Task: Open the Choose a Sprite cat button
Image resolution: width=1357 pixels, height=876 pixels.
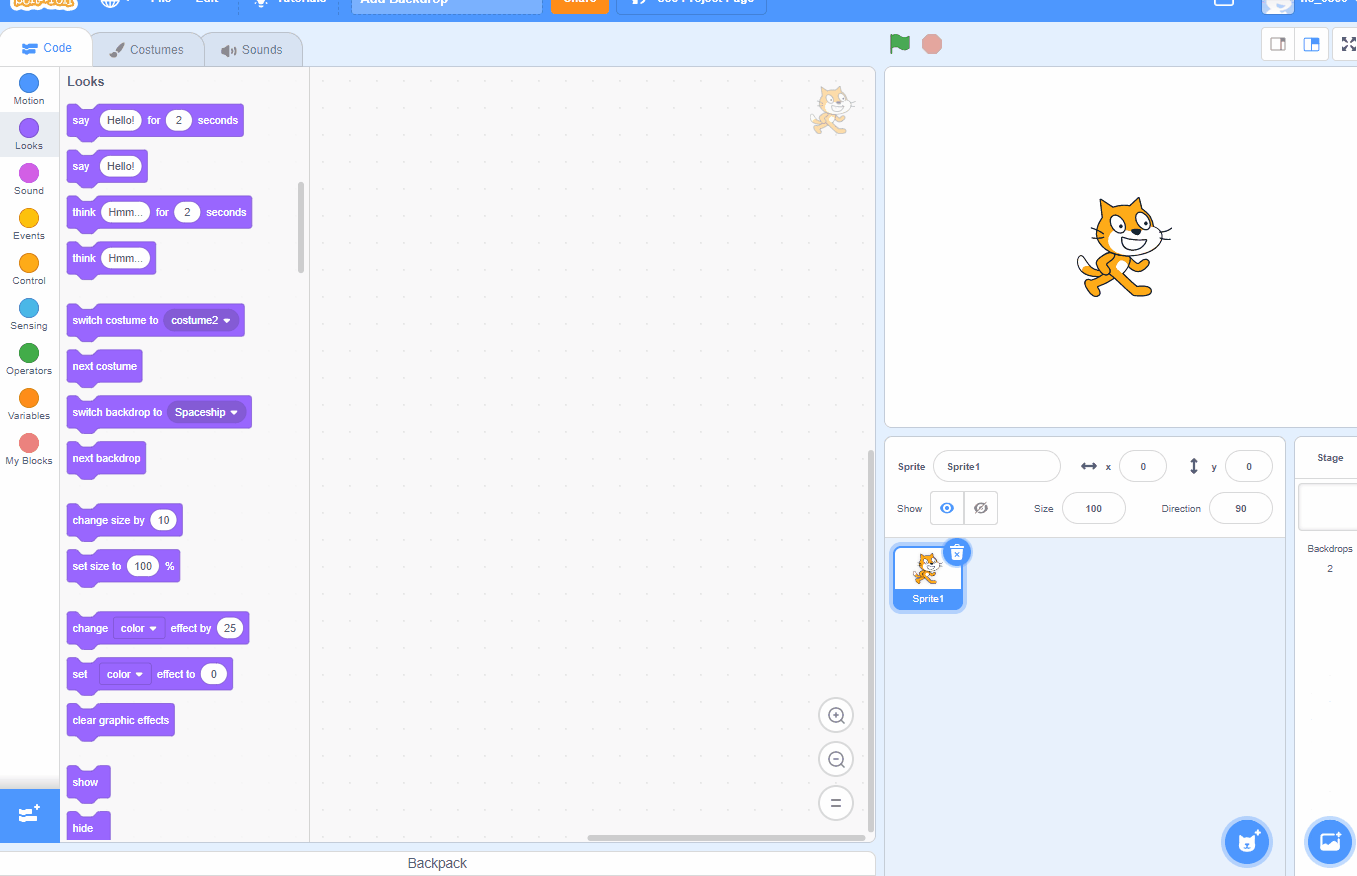Action: coord(1246,842)
